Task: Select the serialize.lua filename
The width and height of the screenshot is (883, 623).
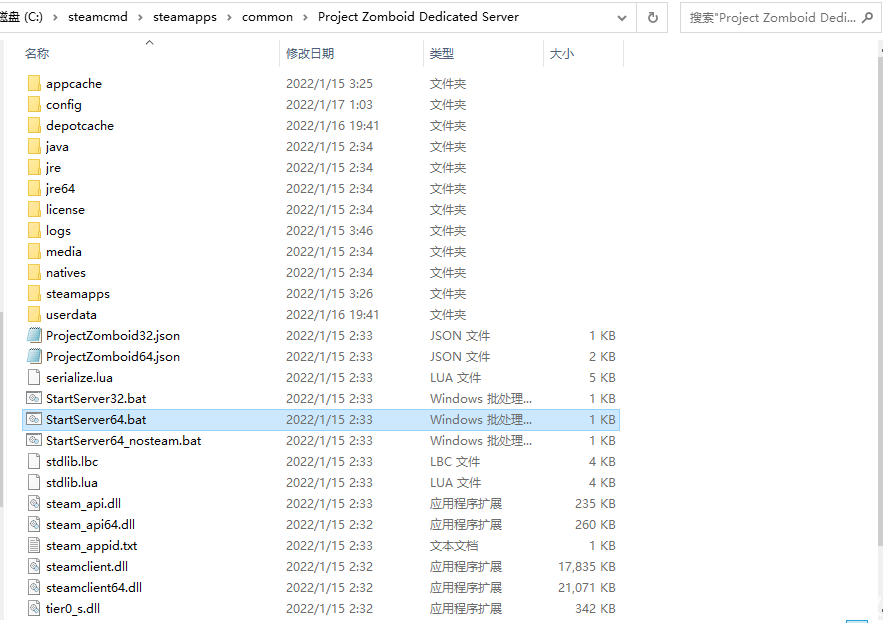Action: click(79, 377)
